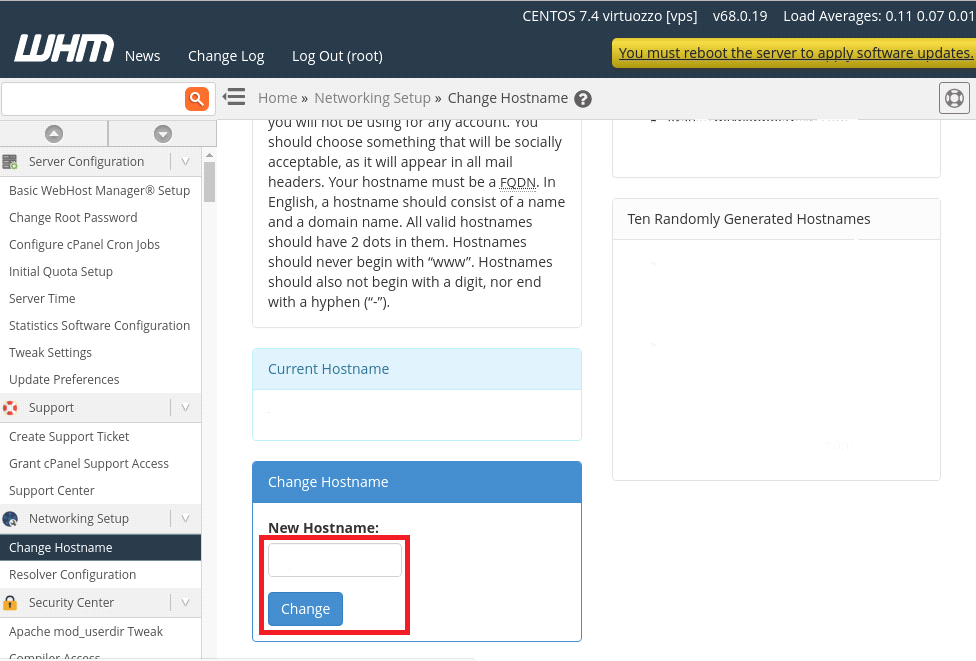Click the Ten Randomly Generated Hostnames heading

point(749,219)
